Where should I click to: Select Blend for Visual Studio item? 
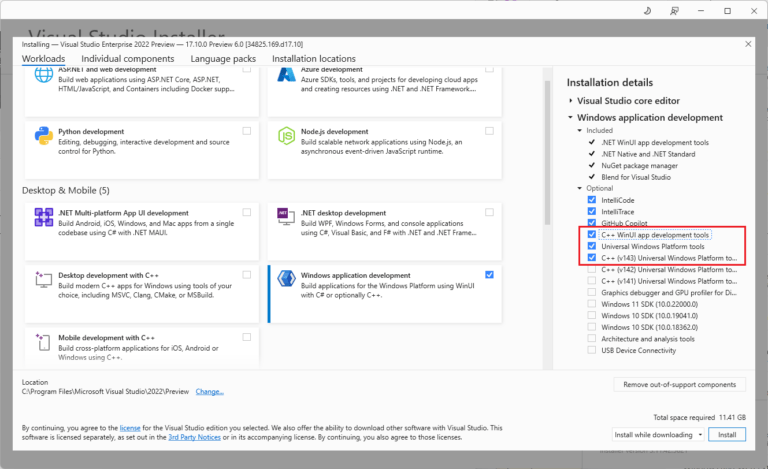636,177
